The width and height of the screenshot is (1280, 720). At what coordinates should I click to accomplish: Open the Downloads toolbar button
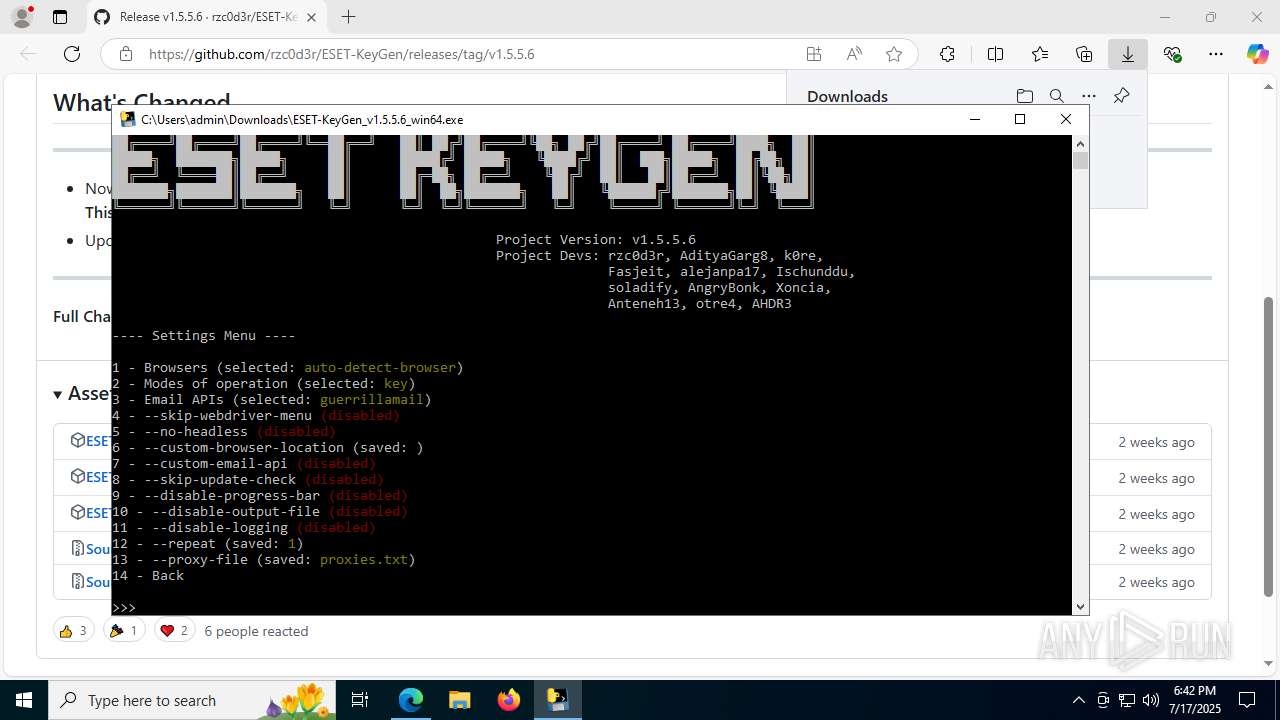(x=1128, y=54)
